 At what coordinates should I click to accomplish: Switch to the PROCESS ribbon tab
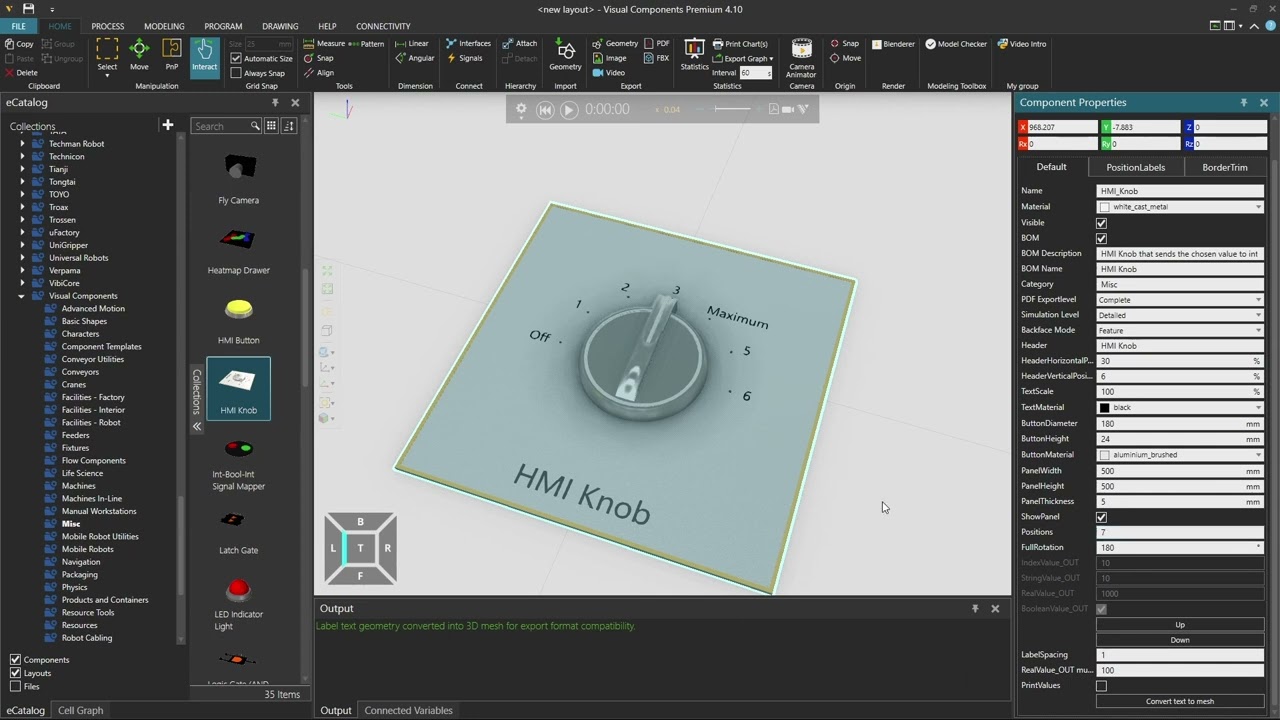click(x=108, y=26)
